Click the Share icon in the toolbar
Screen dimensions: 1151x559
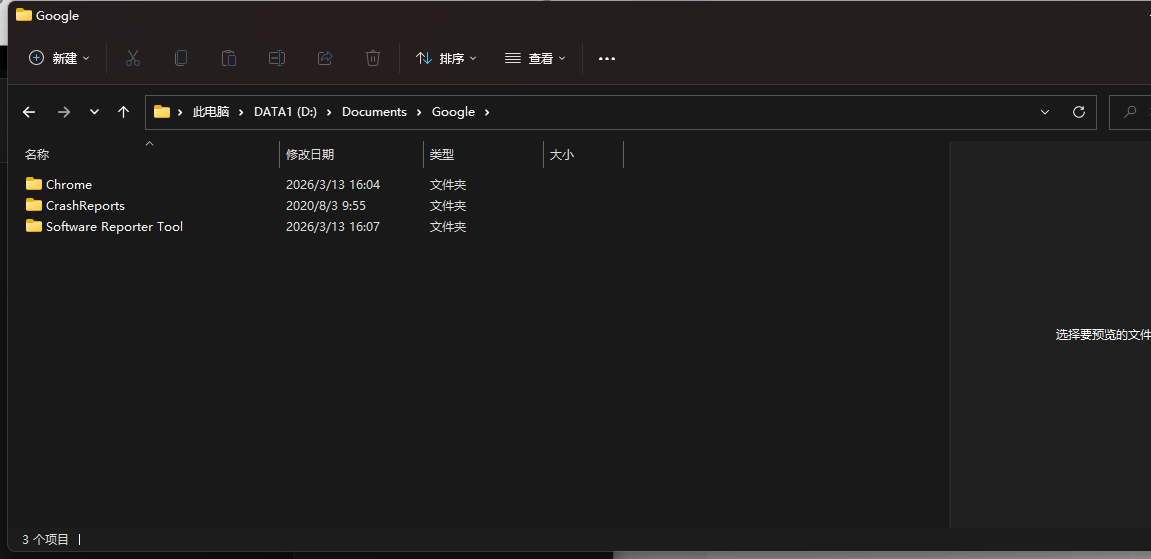click(x=325, y=58)
